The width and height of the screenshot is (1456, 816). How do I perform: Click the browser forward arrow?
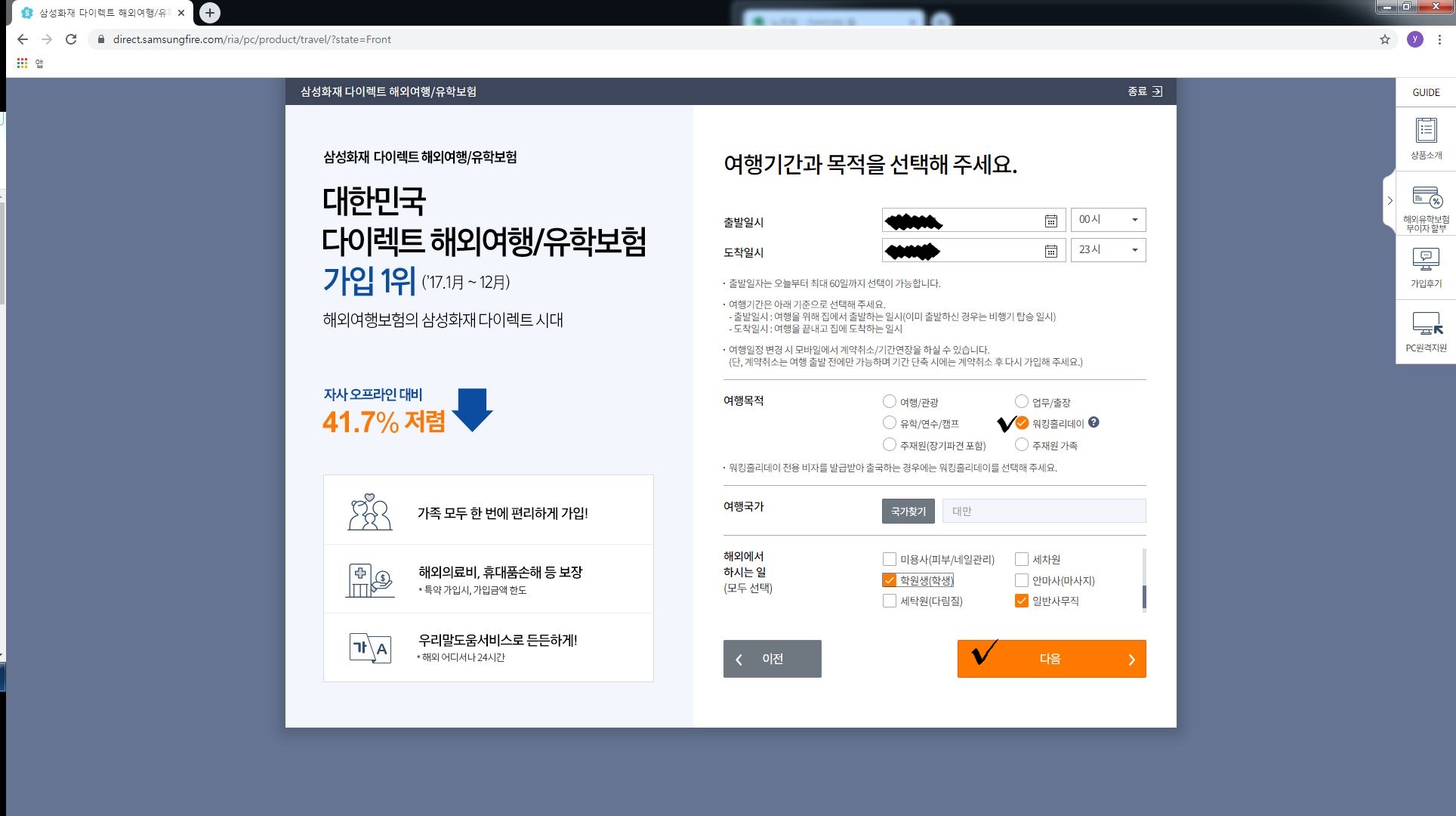47,39
